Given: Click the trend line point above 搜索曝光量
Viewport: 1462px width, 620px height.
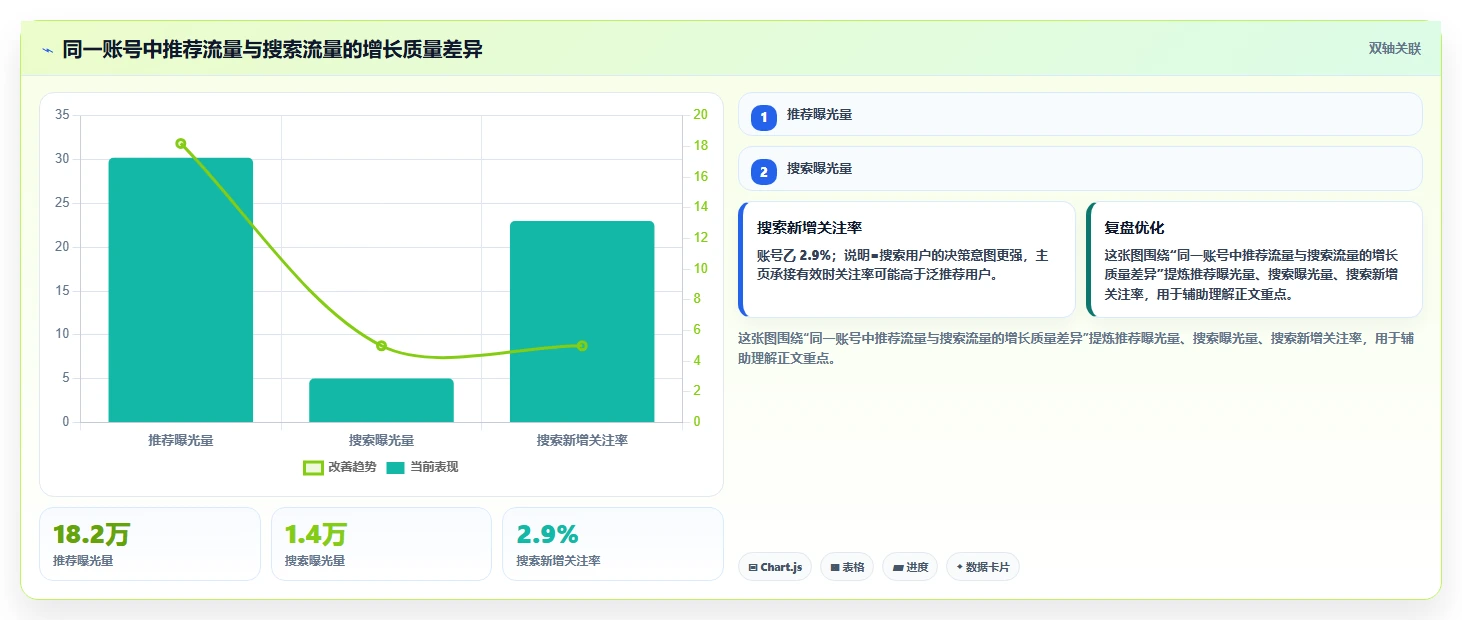Looking at the screenshot, I should point(381,346).
